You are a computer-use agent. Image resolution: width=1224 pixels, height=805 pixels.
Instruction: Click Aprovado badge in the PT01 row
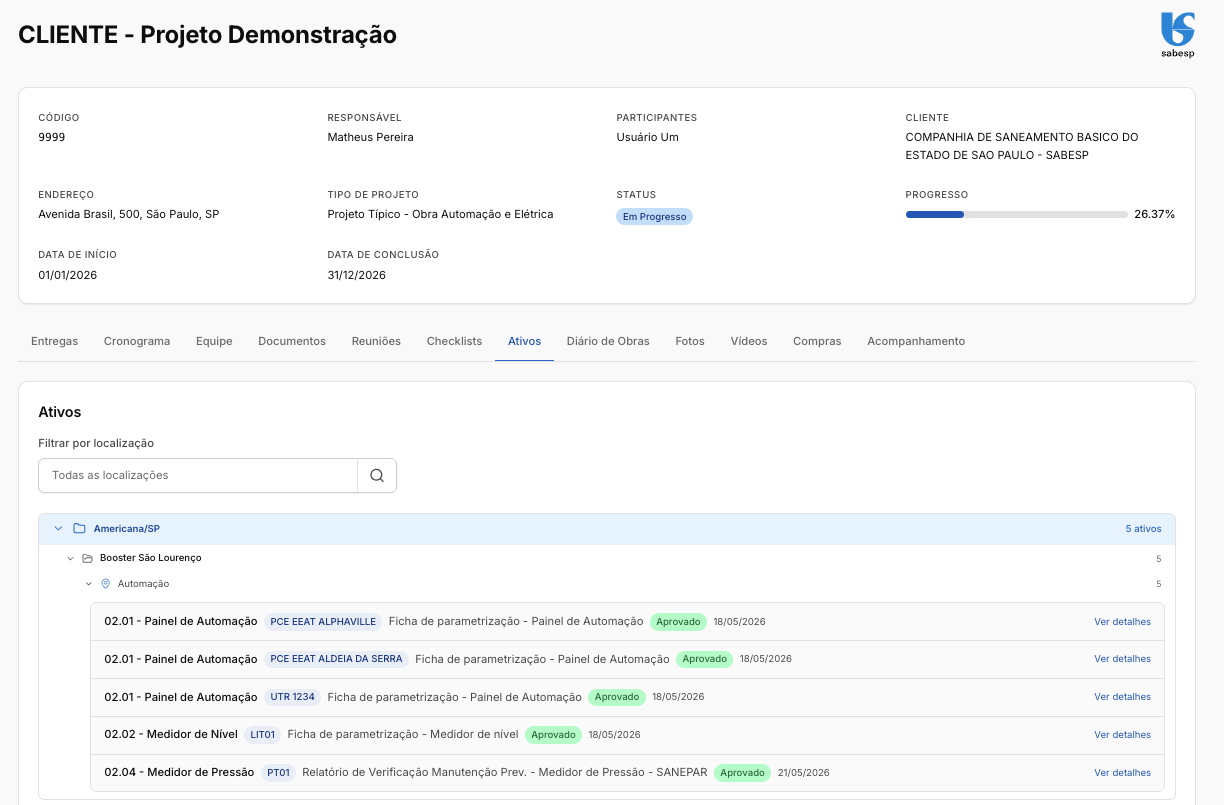(x=743, y=773)
